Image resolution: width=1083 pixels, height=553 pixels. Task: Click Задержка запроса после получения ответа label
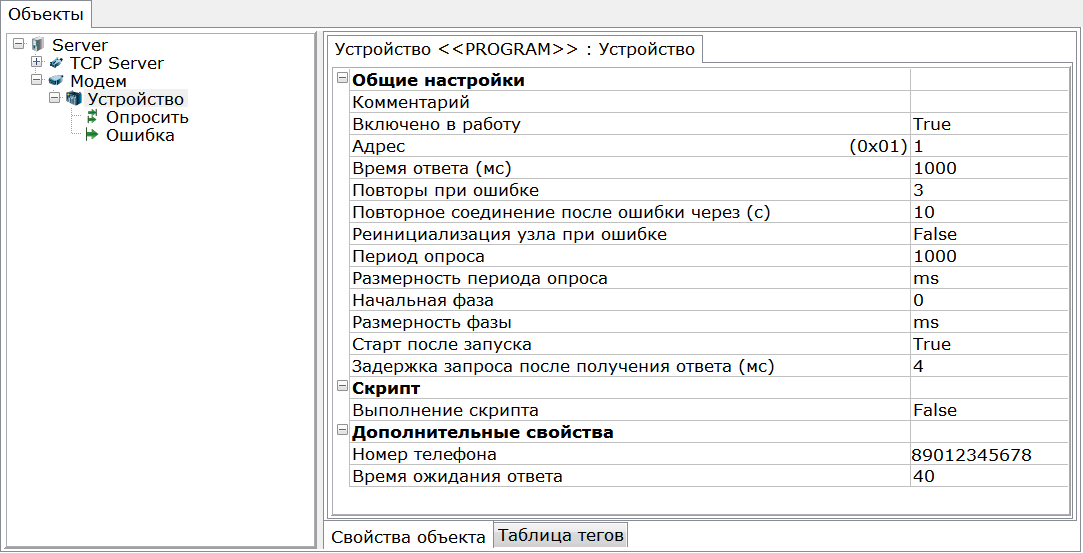tap(564, 367)
